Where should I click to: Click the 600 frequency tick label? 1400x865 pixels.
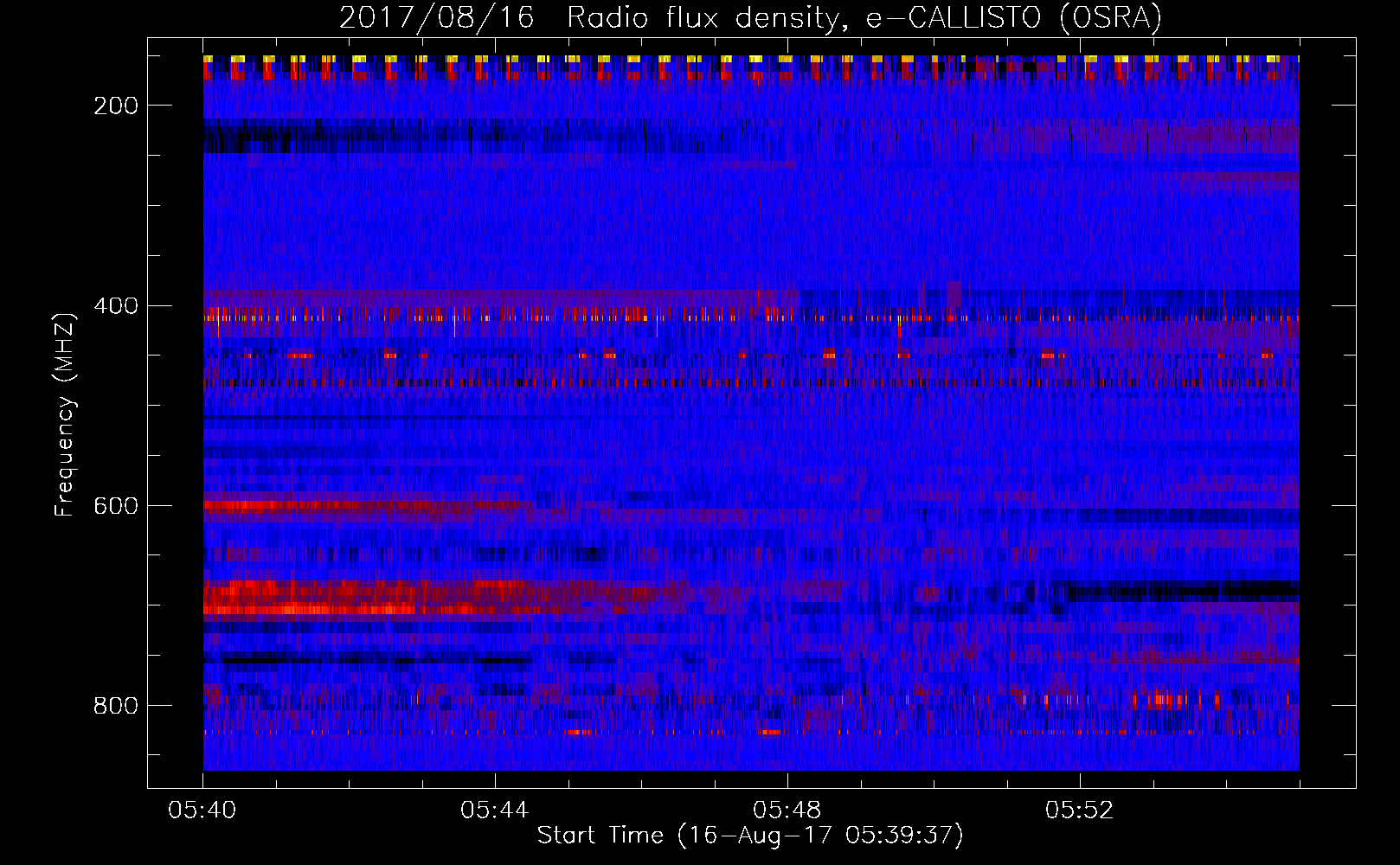tap(116, 506)
